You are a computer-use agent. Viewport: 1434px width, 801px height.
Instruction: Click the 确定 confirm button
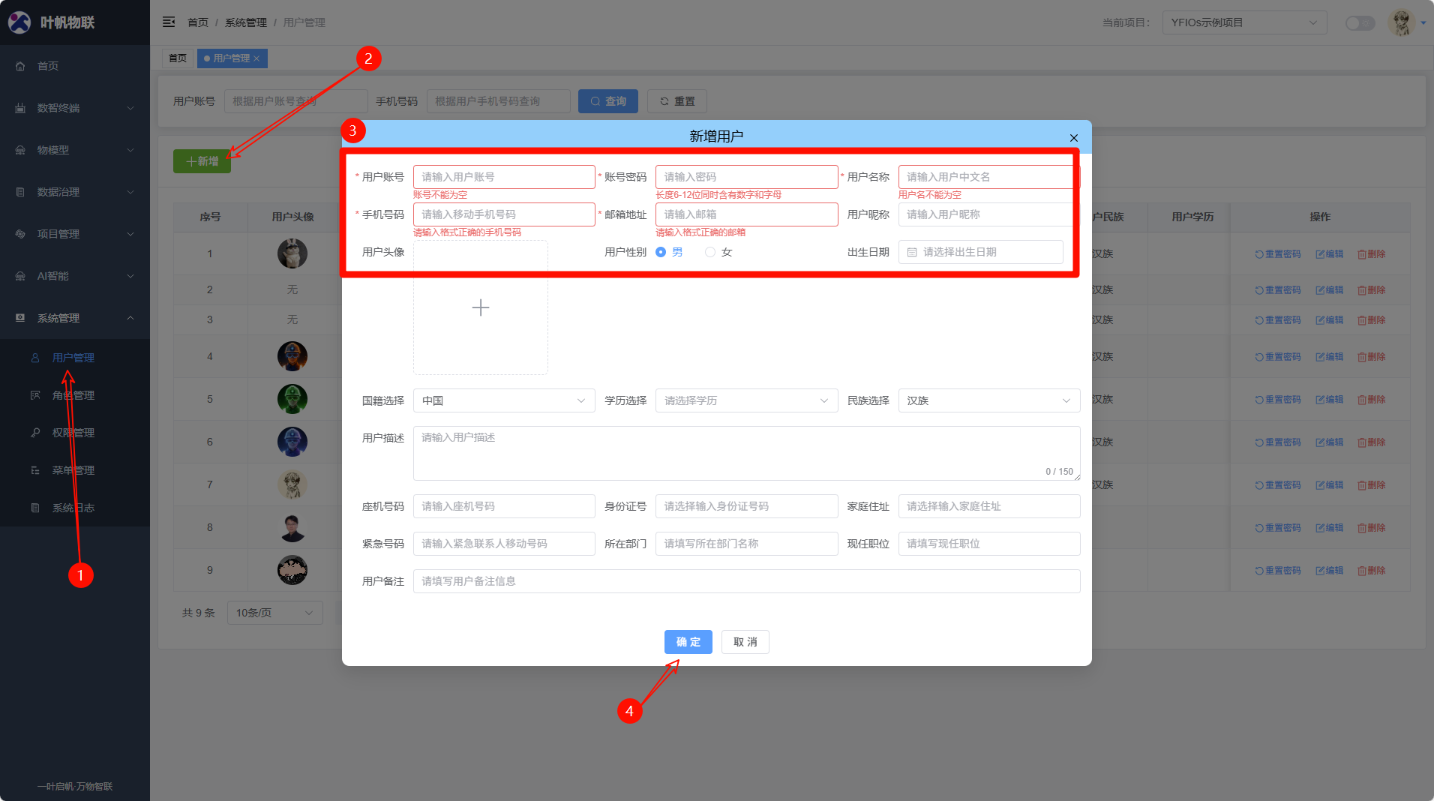688,642
